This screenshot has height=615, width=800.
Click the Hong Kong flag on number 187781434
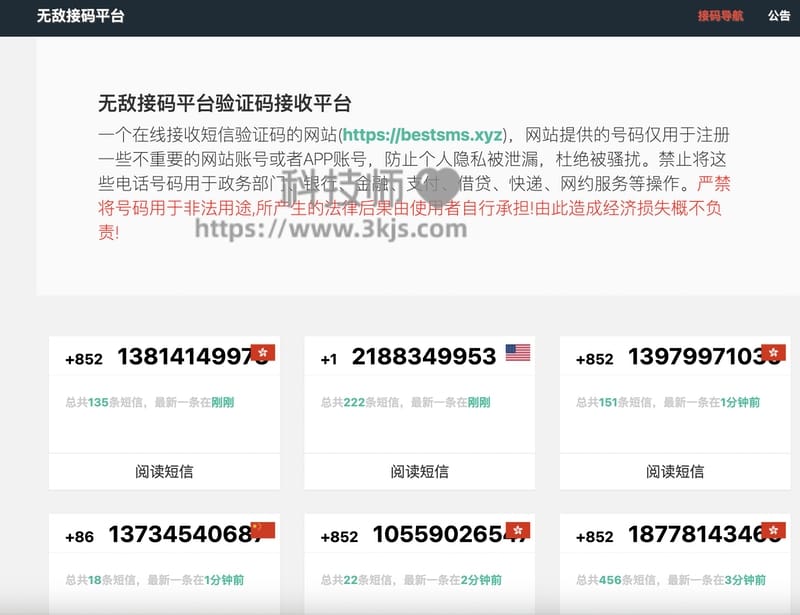point(773,530)
